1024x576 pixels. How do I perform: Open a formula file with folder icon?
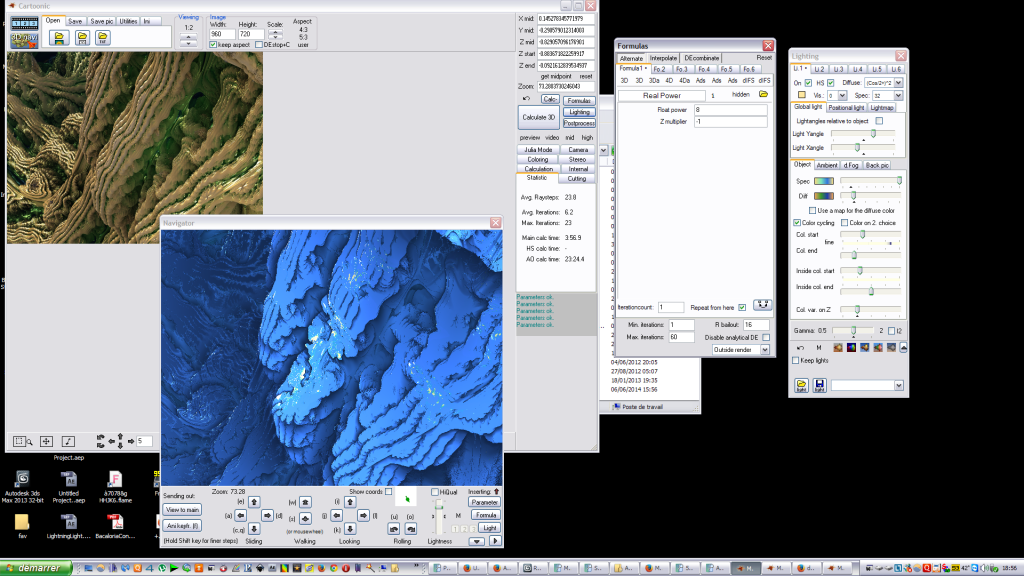coord(764,94)
